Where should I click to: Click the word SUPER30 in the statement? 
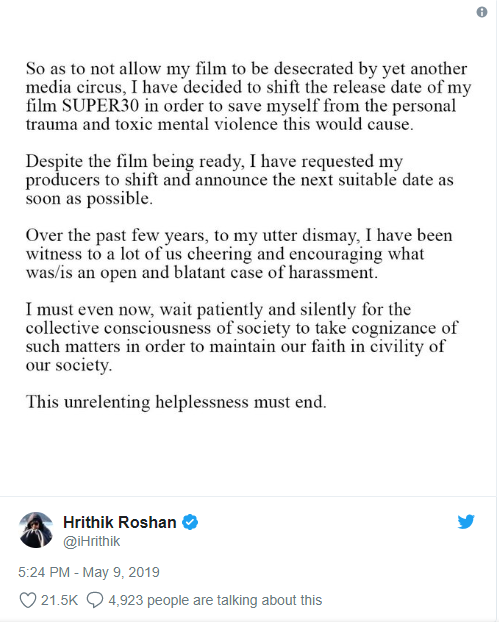100,106
